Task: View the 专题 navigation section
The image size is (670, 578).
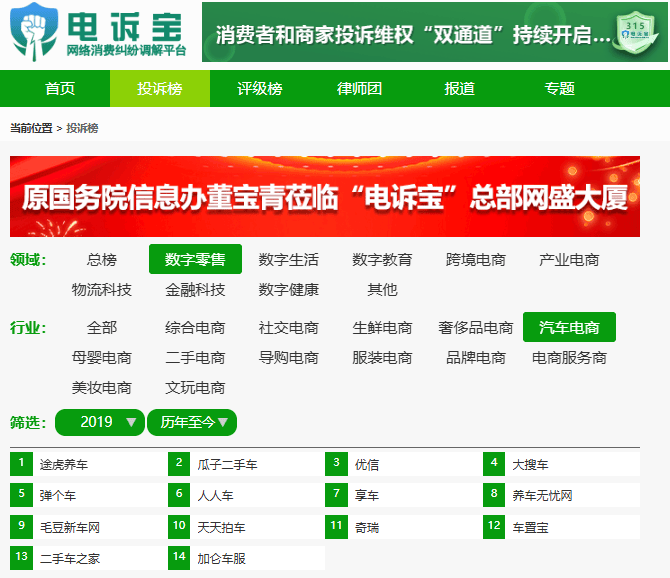Action: pyautogui.click(x=560, y=88)
